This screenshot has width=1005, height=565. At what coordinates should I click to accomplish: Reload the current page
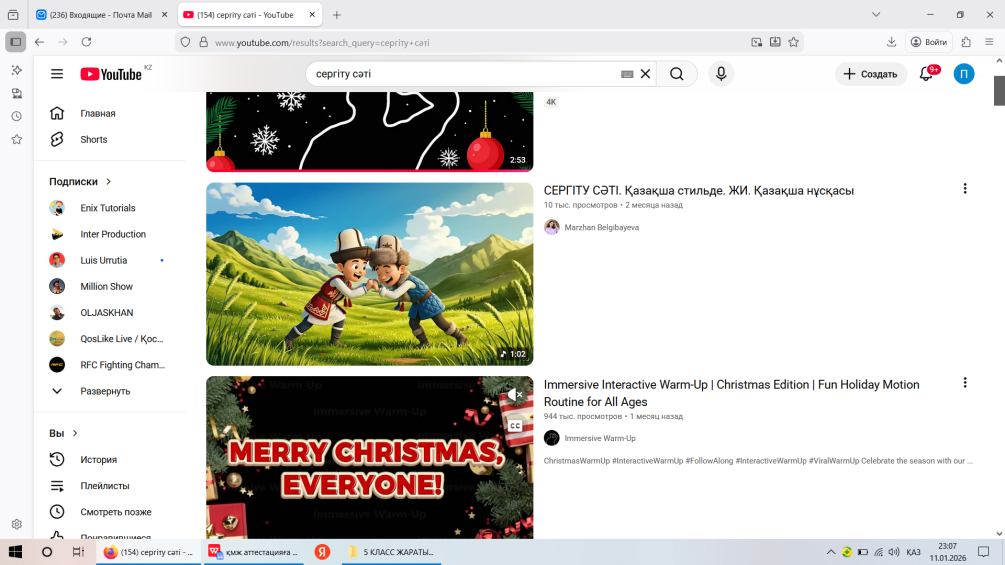tap(87, 42)
